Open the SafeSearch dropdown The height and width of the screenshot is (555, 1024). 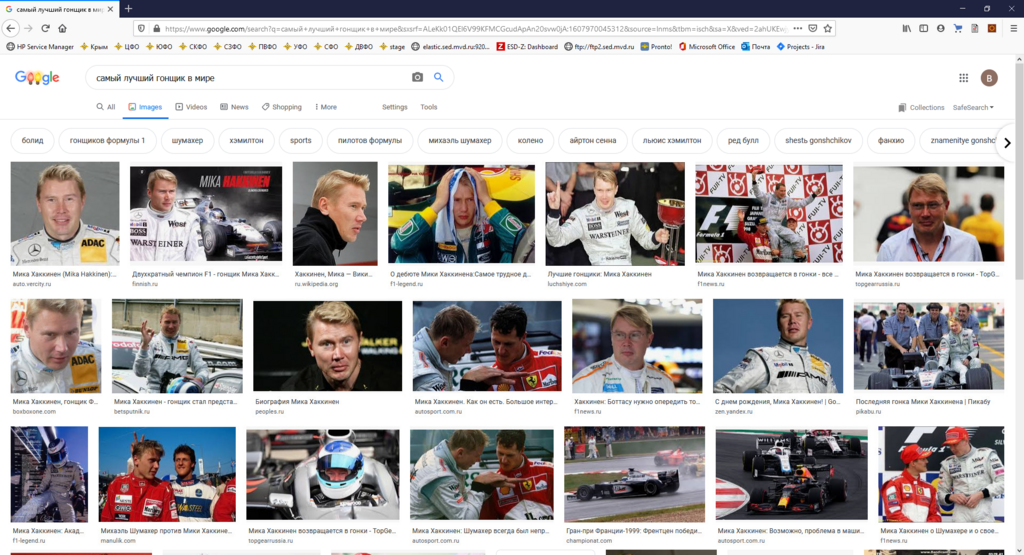click(973, 108)
